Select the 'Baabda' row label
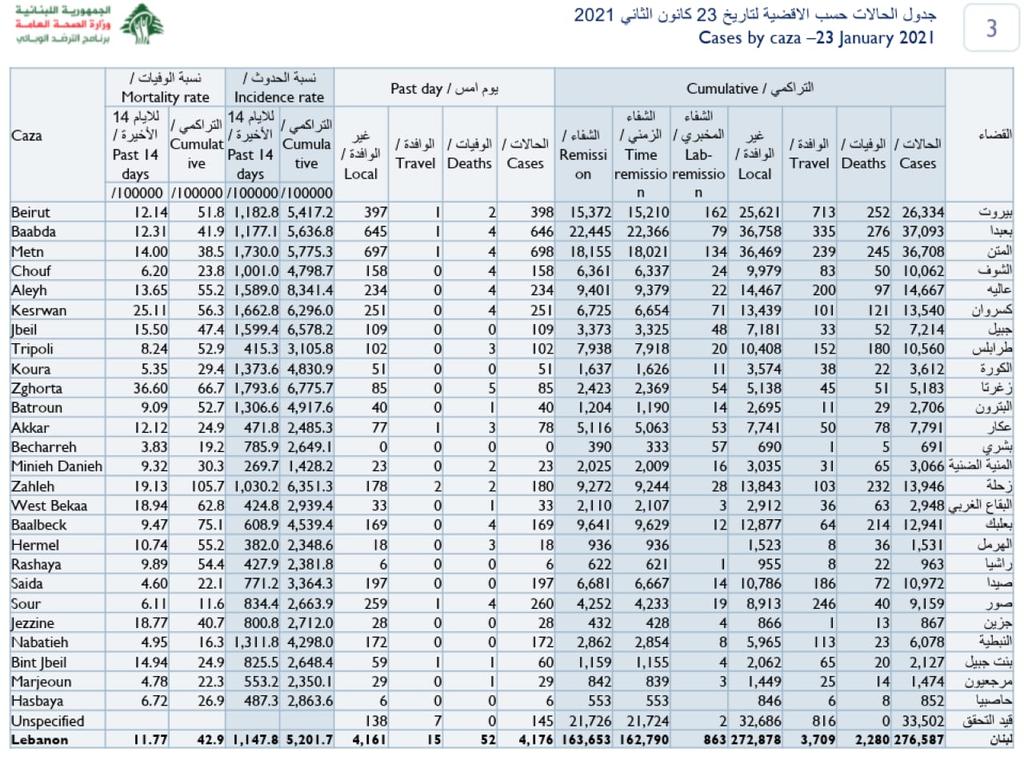Viewport: 1024px width, 768px height. tap(33, 232)
